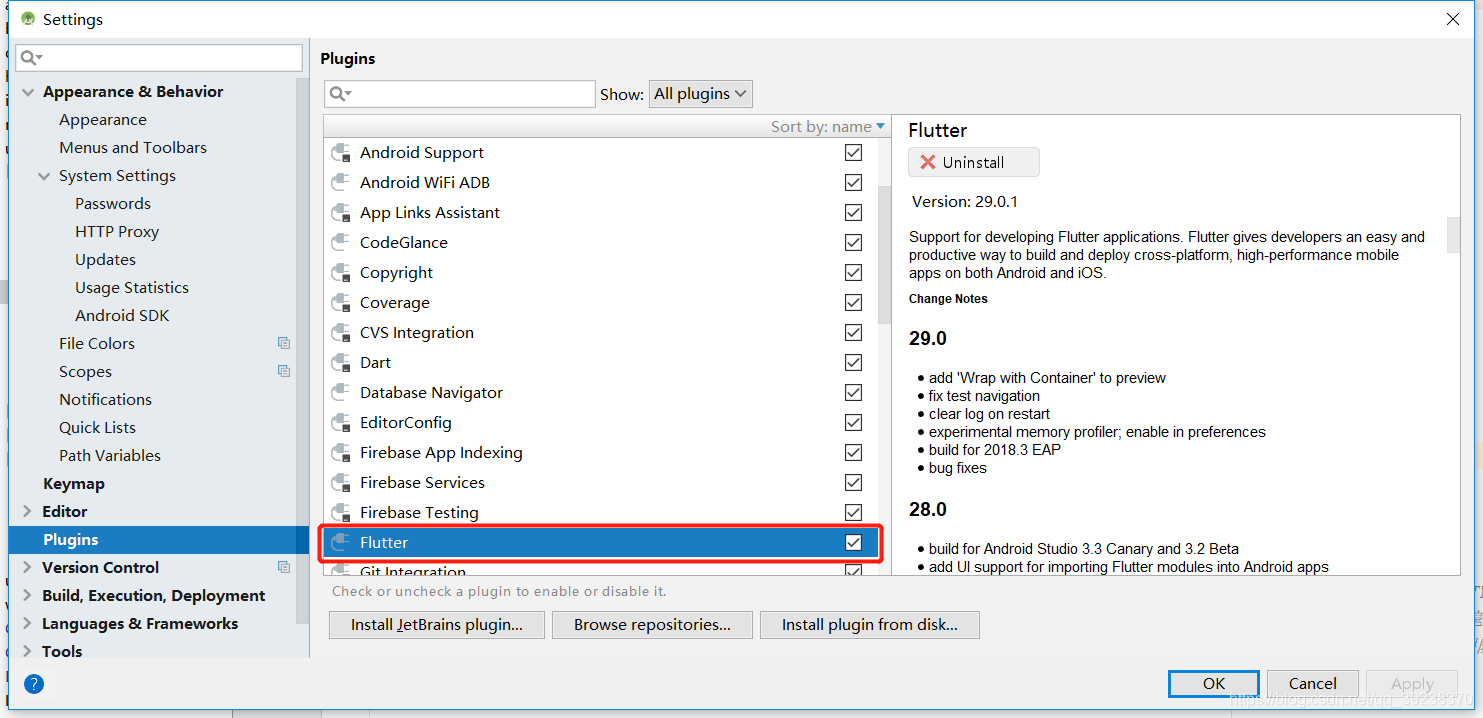Click the File Colors project-level icon
This screenshot has height=718, width=1483.
point(284,343)
